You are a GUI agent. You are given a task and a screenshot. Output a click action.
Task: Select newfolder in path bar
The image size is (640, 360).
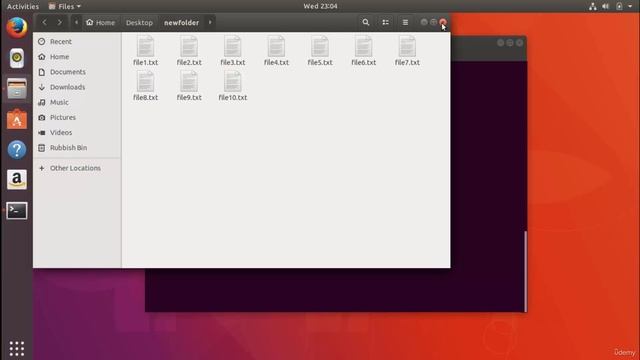pyautogui.click(x=182, y=22)
